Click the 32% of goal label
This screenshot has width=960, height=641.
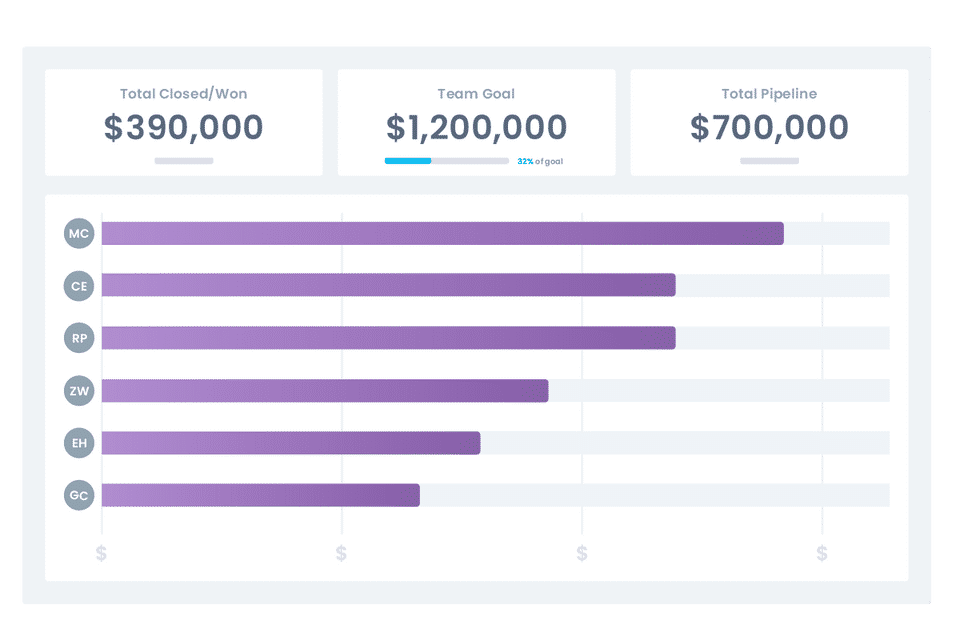(x=540, y=161)
